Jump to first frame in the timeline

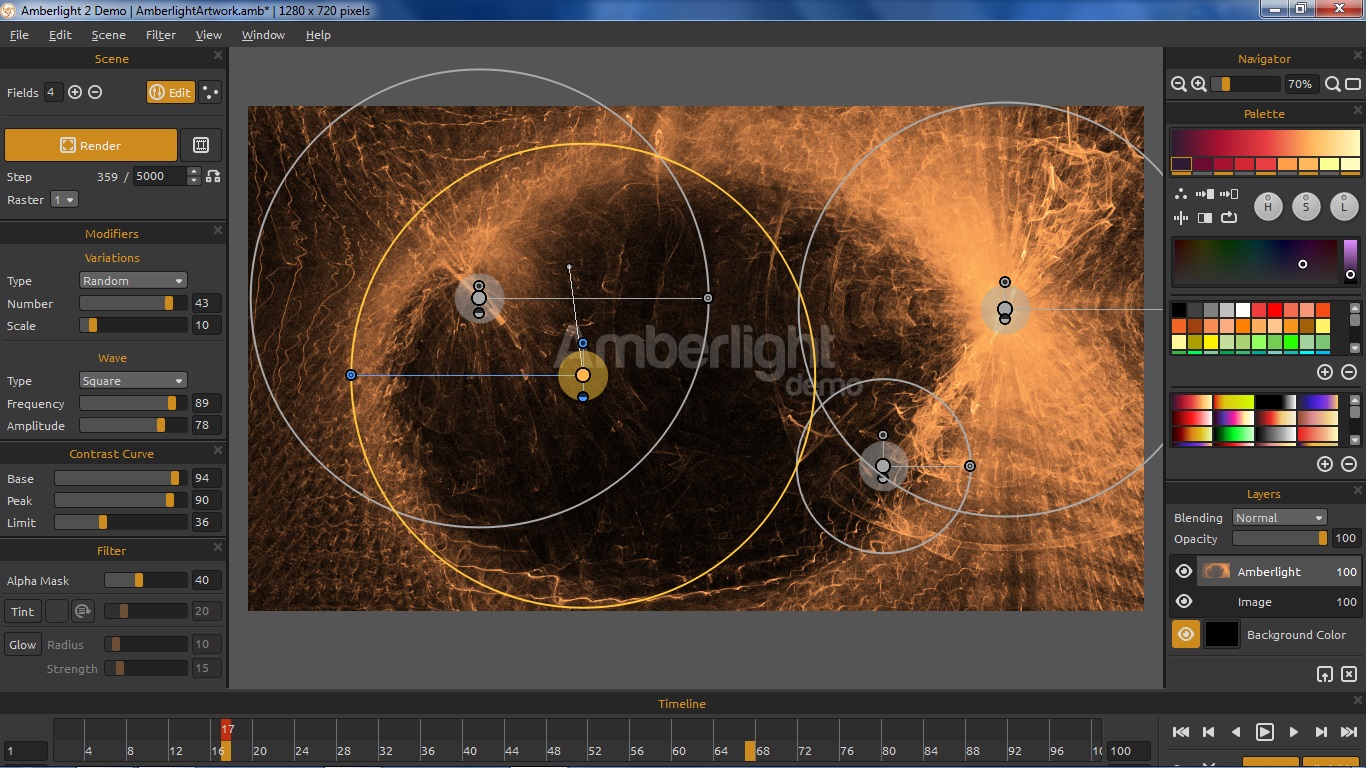[x=1181, y=732]
